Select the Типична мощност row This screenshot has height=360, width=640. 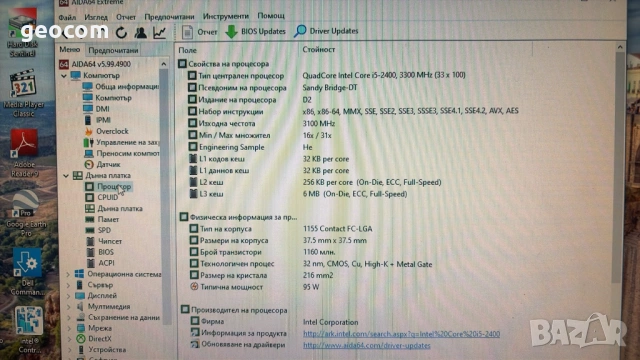[255, 287]
